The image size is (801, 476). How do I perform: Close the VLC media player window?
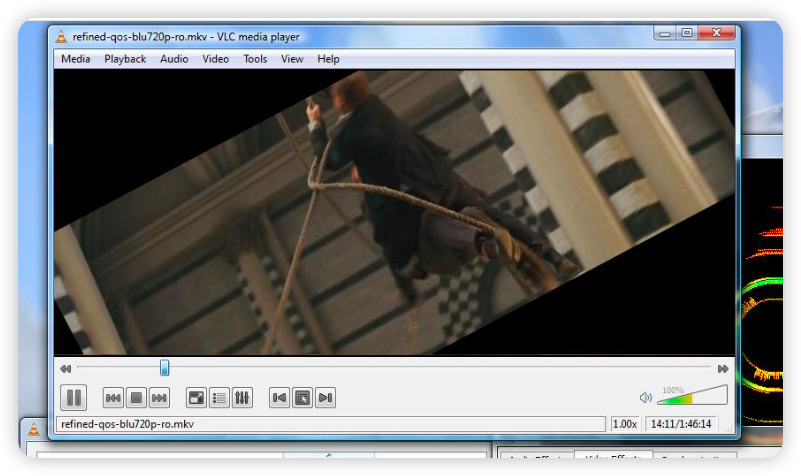point(717,33)
